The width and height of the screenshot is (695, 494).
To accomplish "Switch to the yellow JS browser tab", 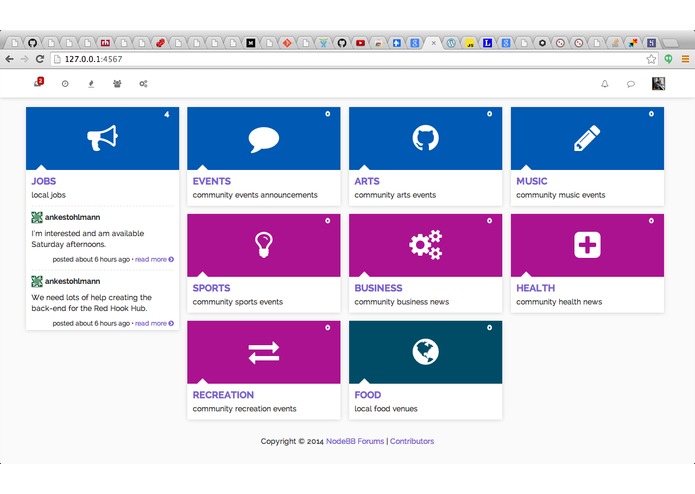I will click(x=469, y=43).
